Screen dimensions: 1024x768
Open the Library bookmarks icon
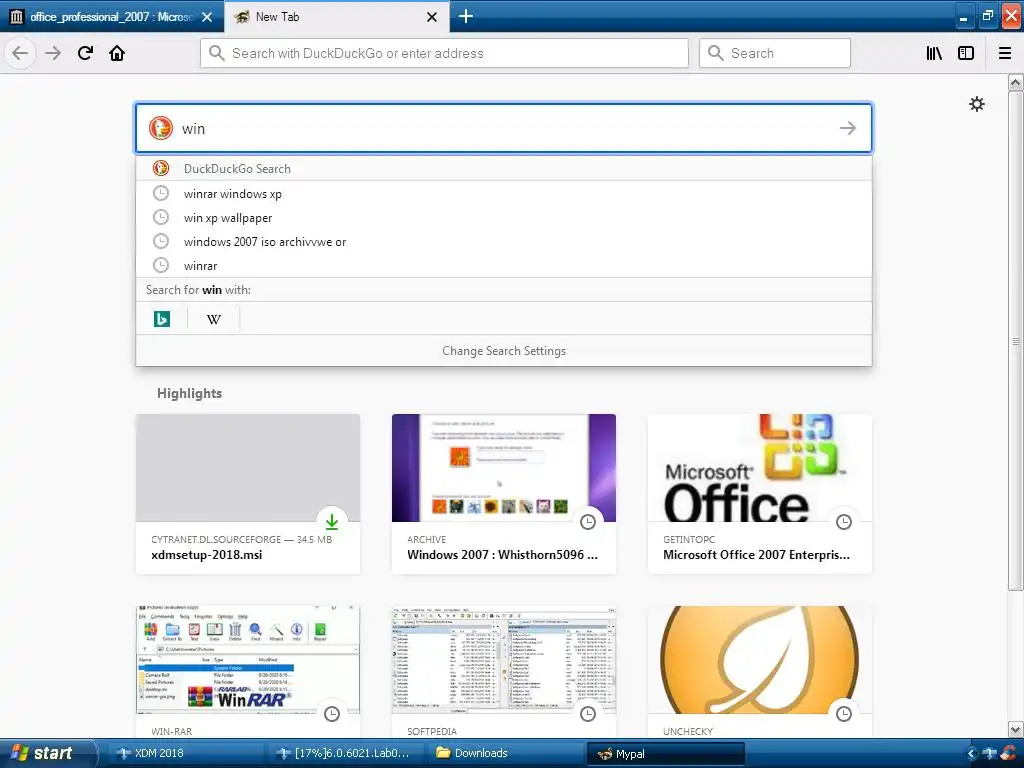[934, 53]
